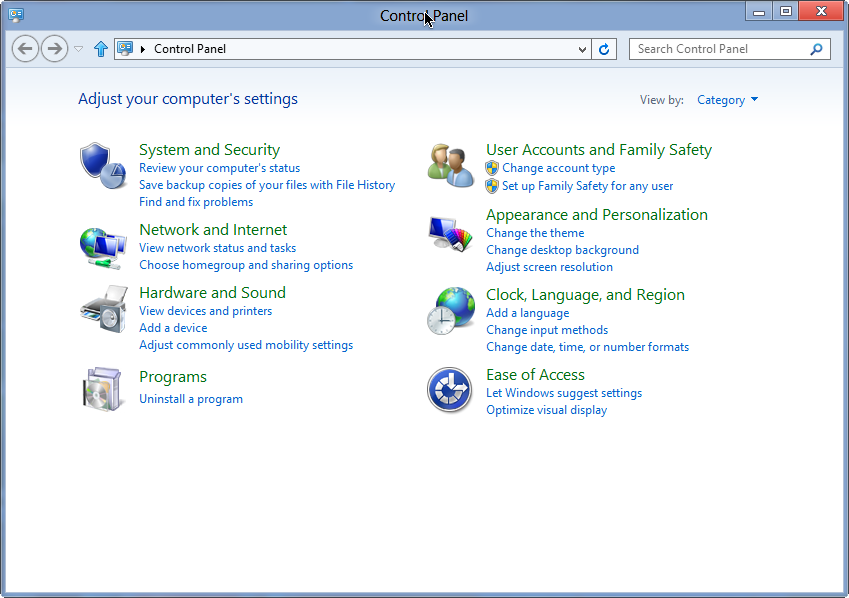Go forward with the Forward arrow button
Image resolution: width=849 pixels, height=598 pixels.
[55, 49]
